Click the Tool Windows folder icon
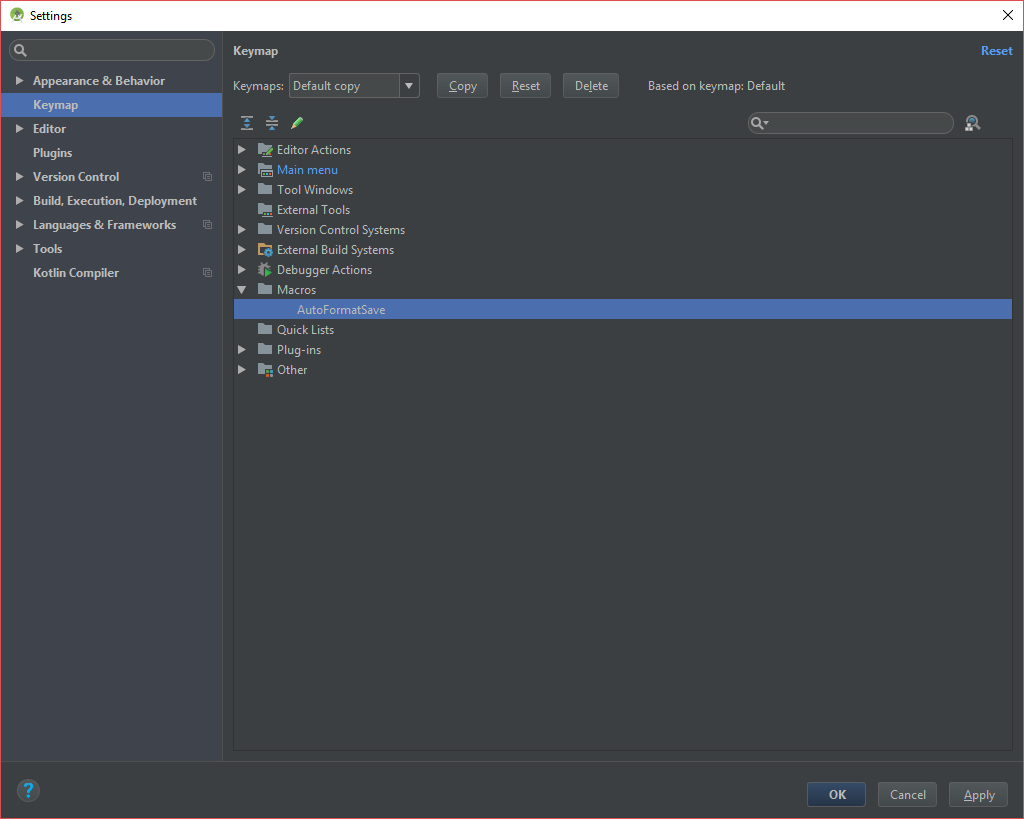The width and height of the screenshot is (1024, 819). [265, 189]
